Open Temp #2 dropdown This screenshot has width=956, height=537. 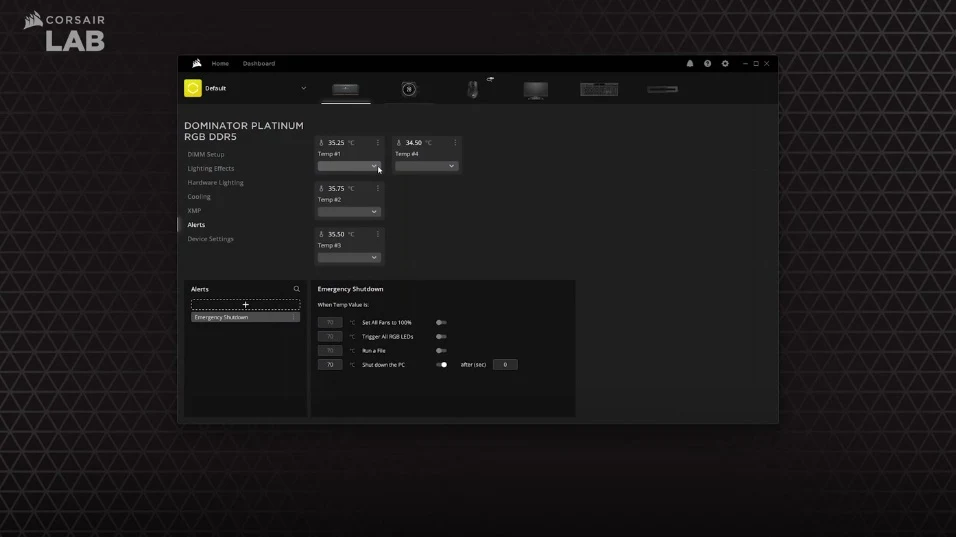pyautogui.click(x=349, y=212)
